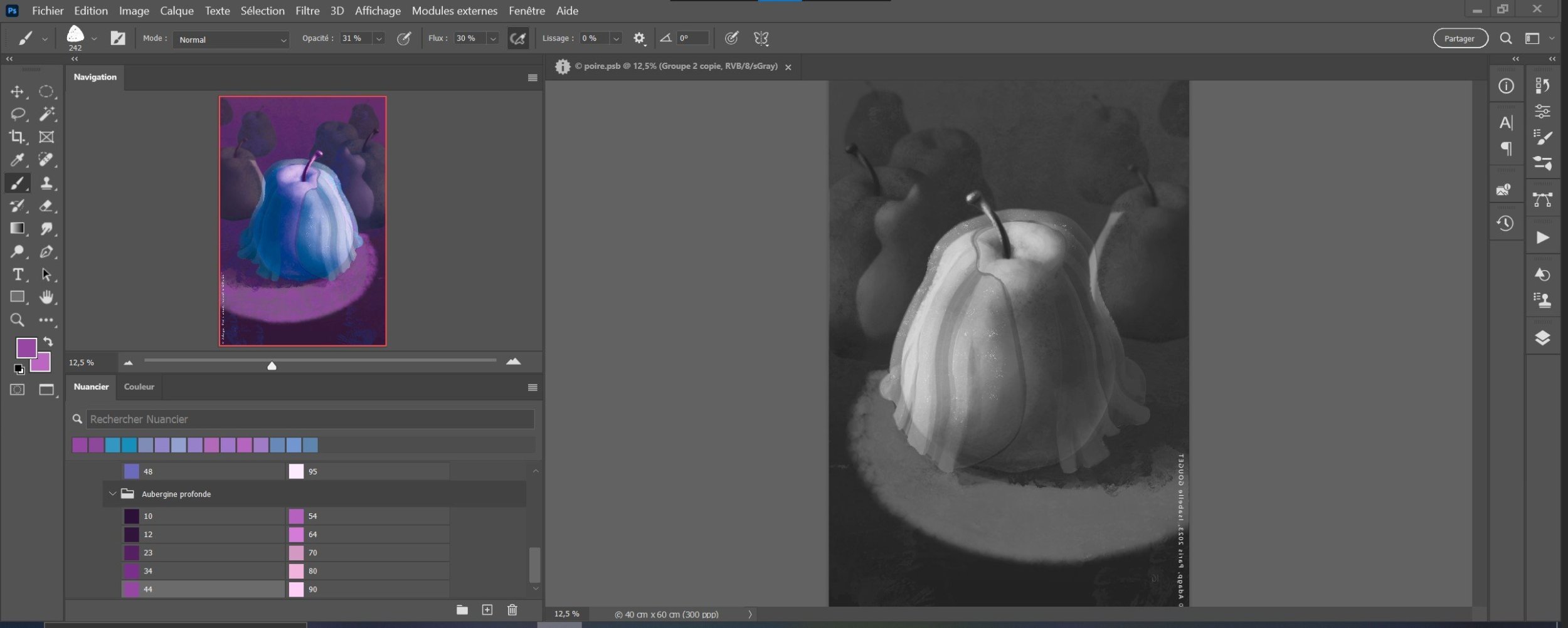Activate the Eyedropper tool
This screenshot has width=1568, height=628.
pyautogui.click(x=17, y=160)
